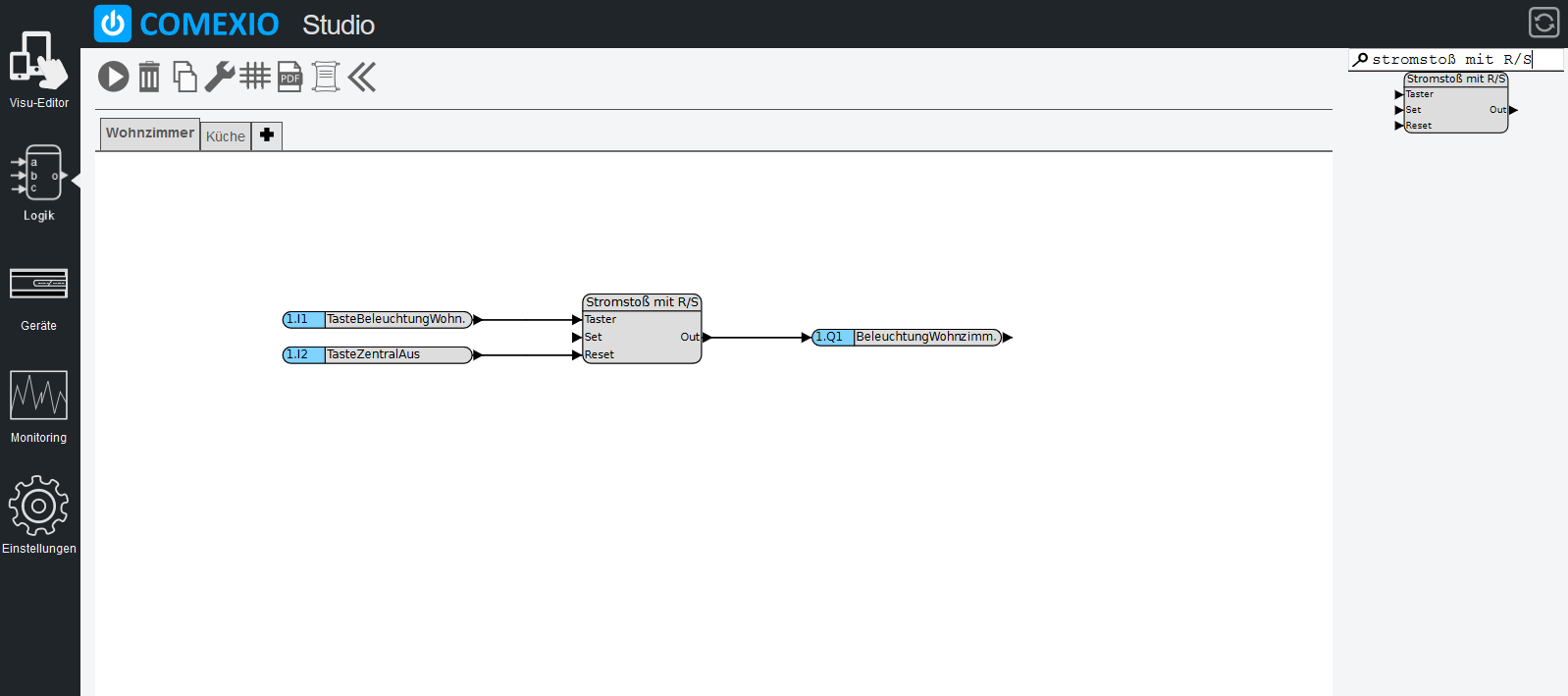Open the Geräte section
Screen dimensions: 1568x696
pos(39,299)
